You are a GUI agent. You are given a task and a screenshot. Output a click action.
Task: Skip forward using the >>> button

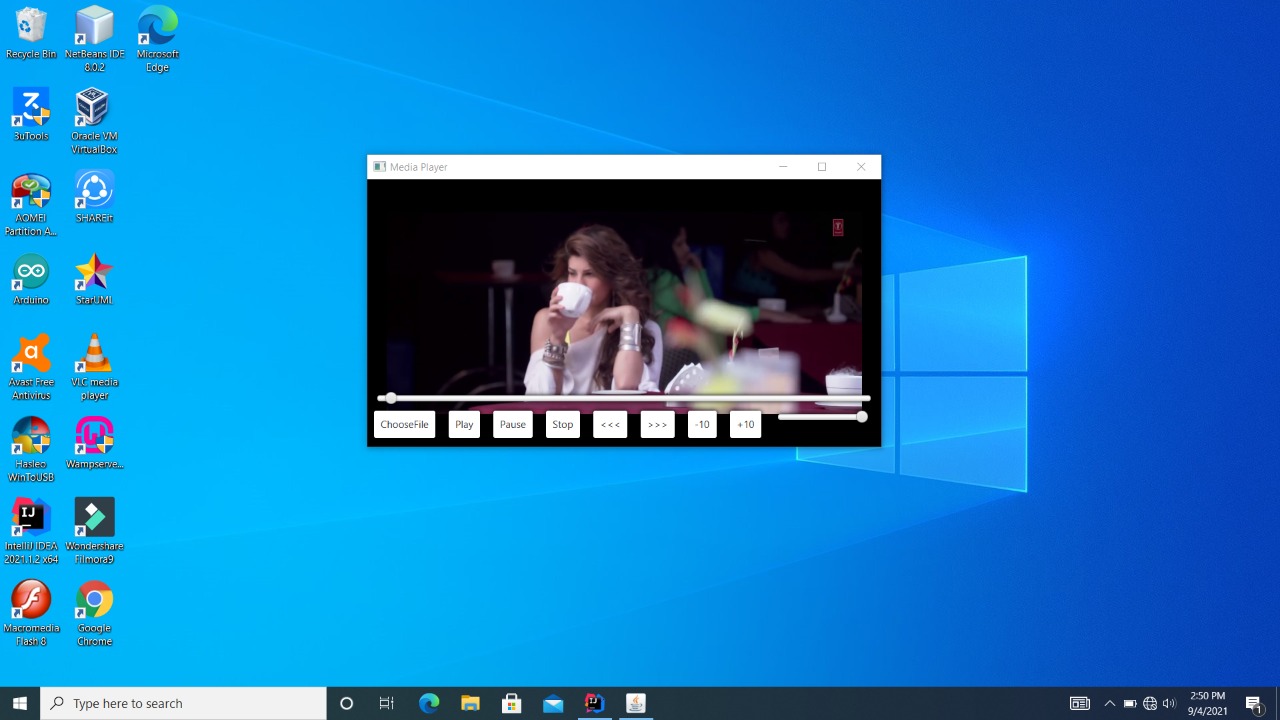(x=657, y=424)
